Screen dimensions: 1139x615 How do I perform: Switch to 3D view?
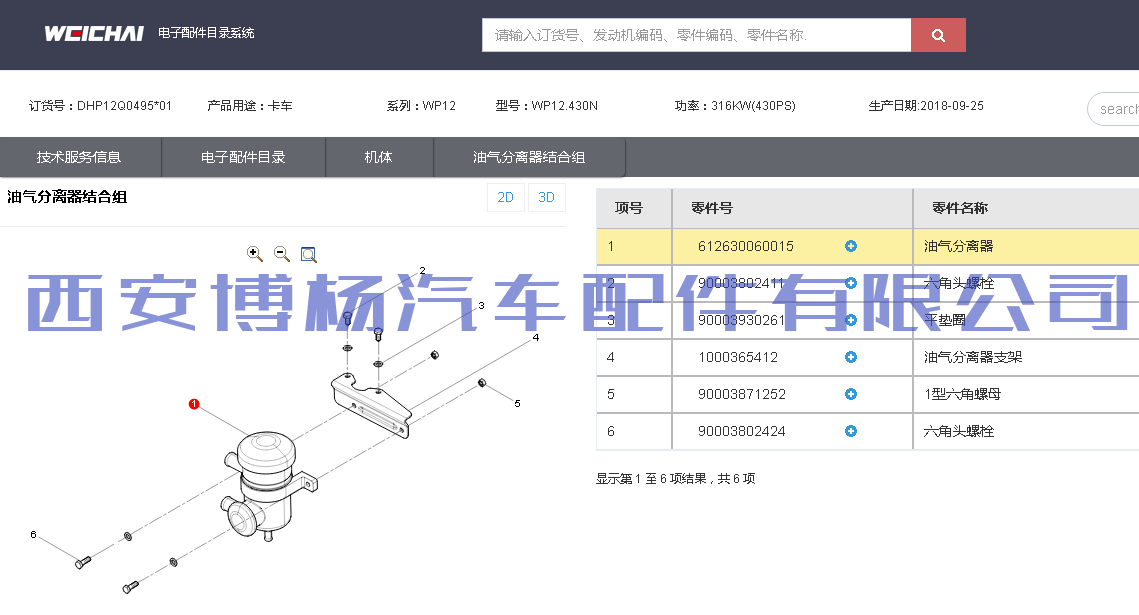(x=546, y=198)
